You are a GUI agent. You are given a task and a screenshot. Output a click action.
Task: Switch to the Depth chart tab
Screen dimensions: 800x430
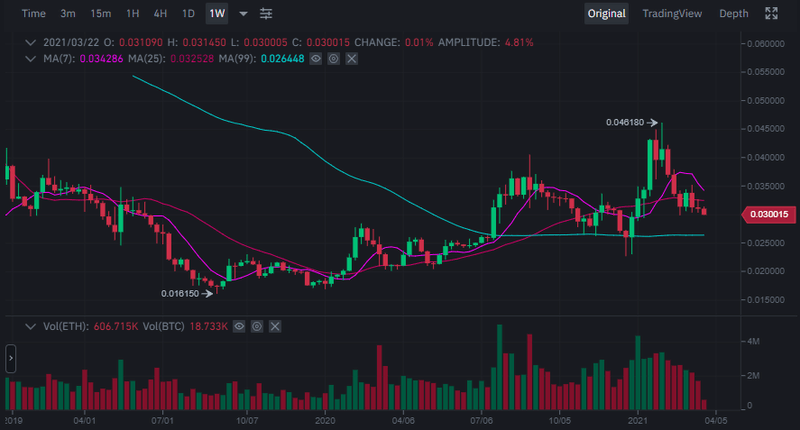733,14
